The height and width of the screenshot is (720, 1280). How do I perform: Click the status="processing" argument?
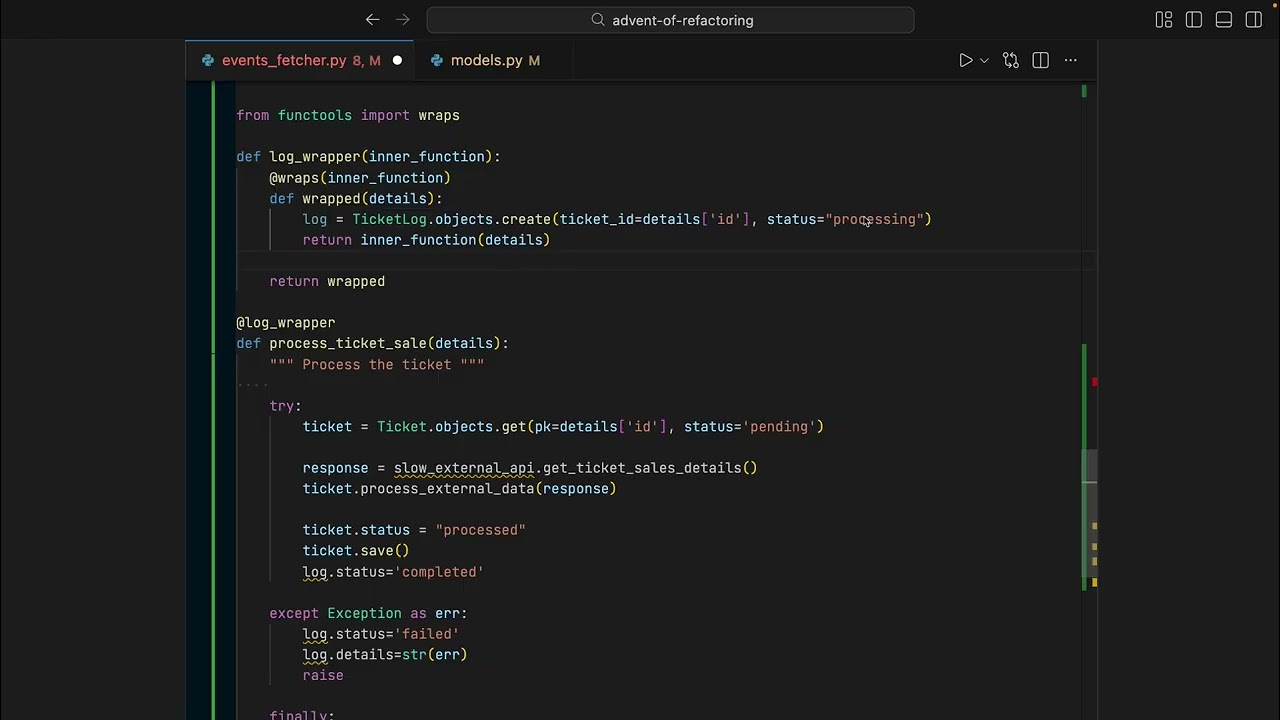point(845,219)
